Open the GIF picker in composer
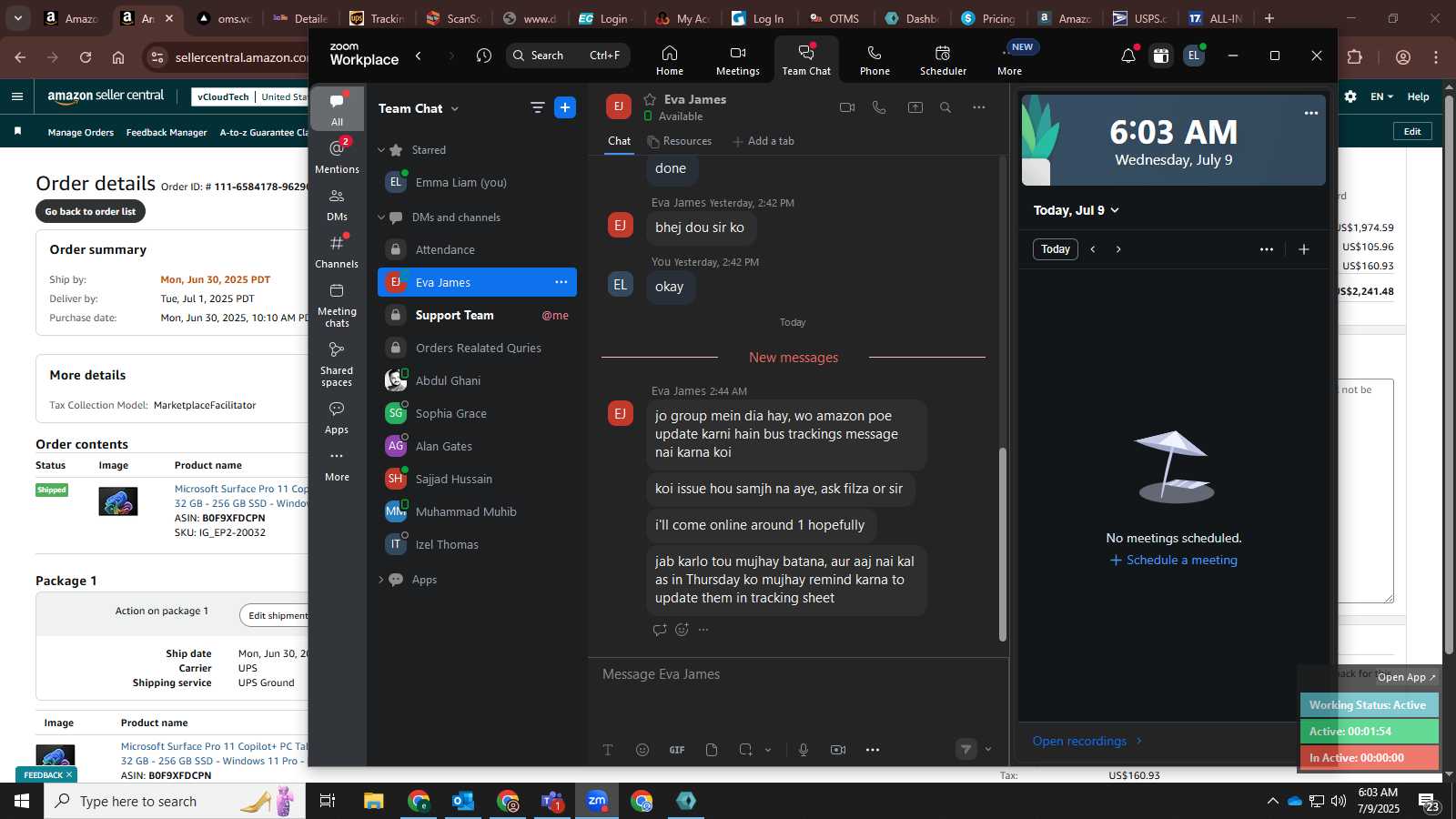This screenshot has height=819, width=1456. click(677, 750)
